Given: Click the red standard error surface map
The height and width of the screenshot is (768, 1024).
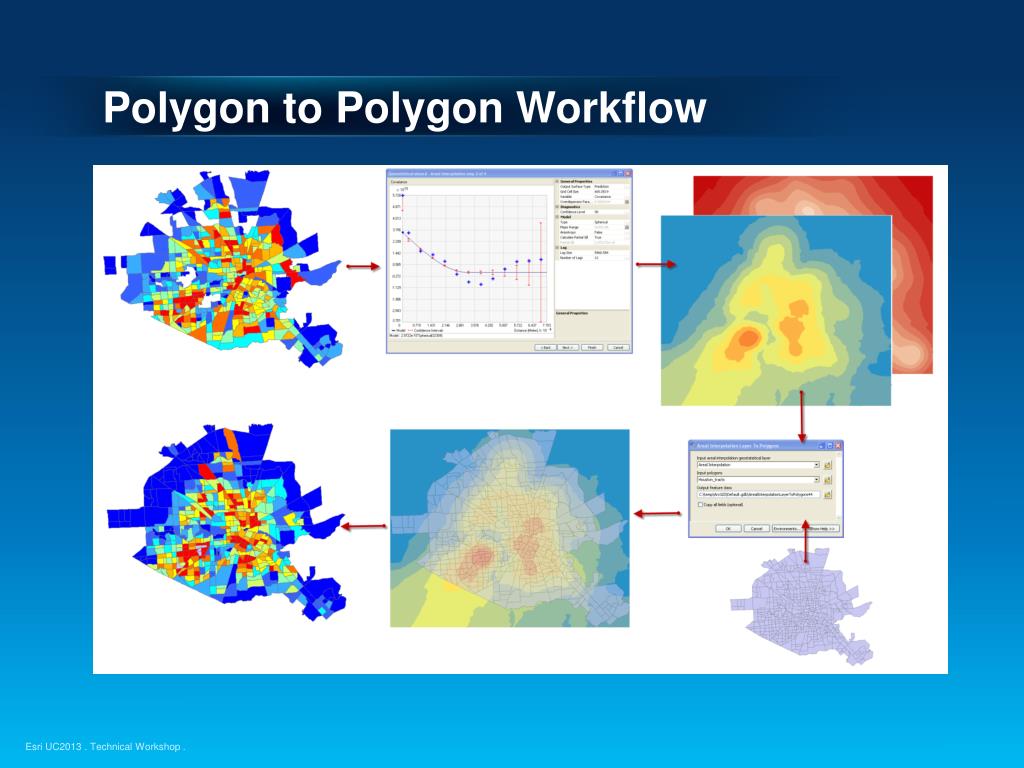Looking at the screenshot, I should (913, 274).
